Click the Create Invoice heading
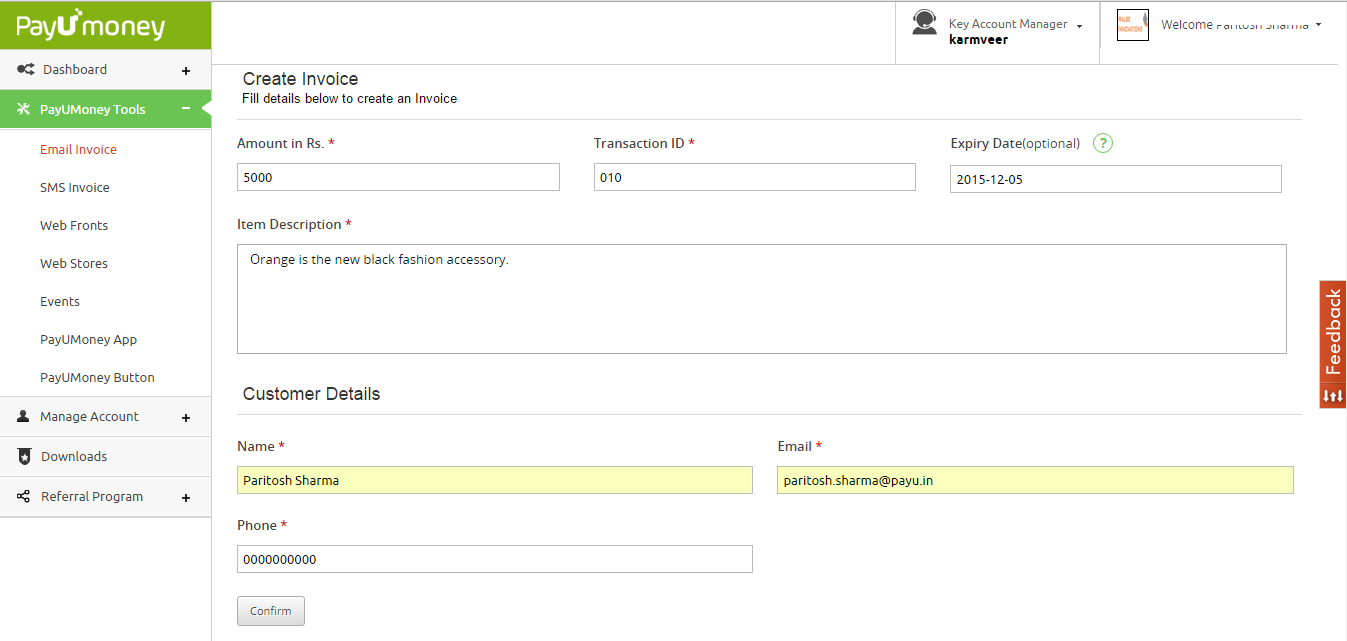 (300, 79)
